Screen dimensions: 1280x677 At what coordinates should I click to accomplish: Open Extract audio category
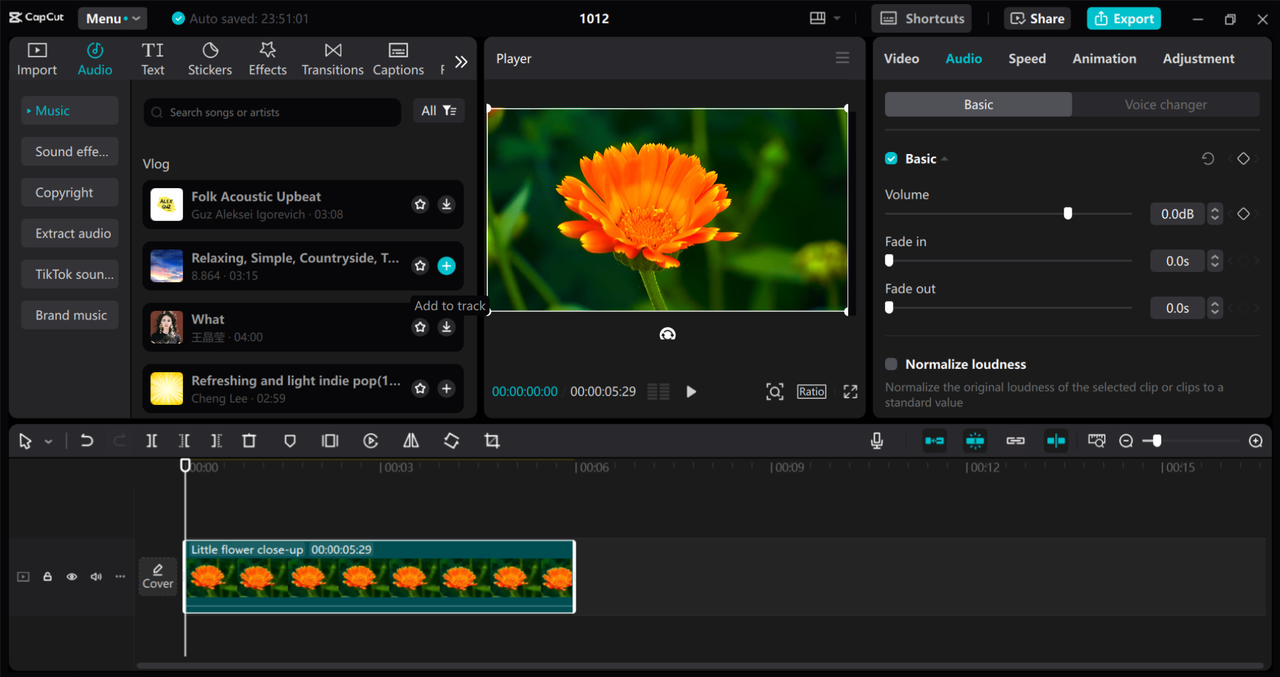pos(70,233)
